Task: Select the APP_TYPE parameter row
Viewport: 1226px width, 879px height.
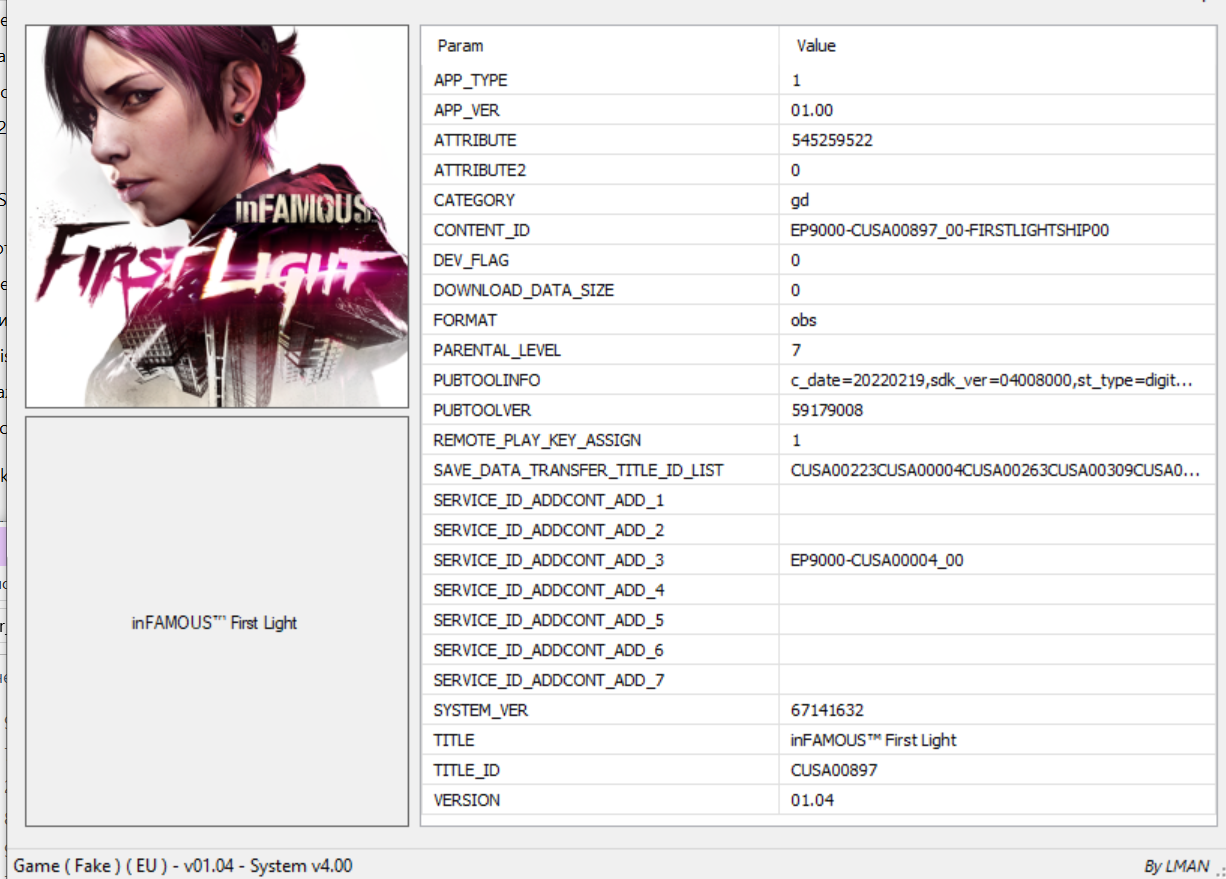Action: [818, 80]
